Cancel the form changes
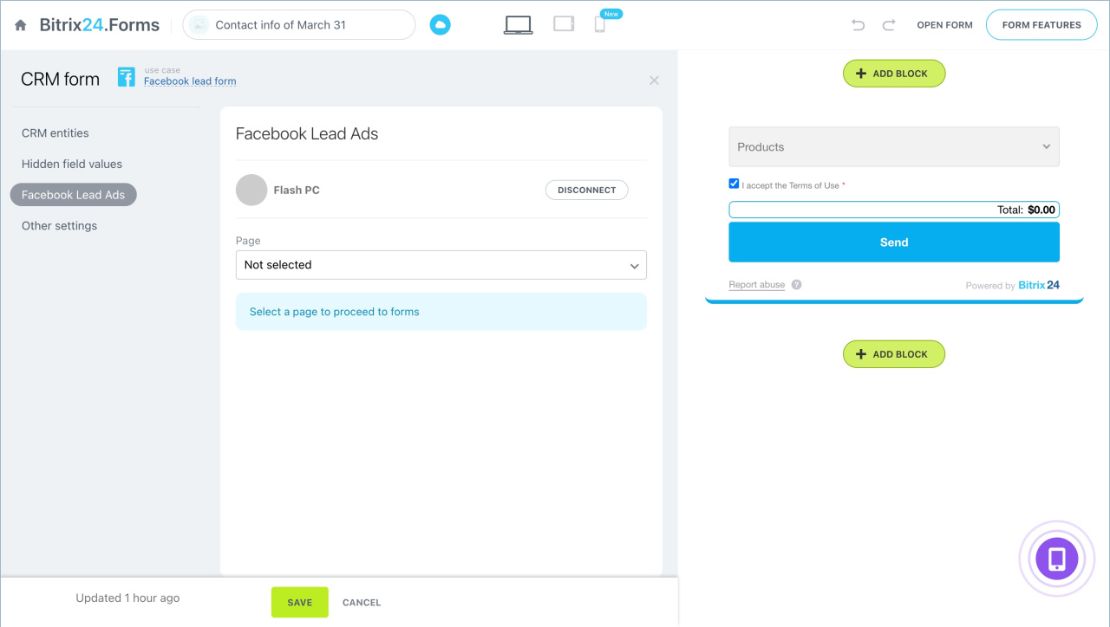Image resolution: width=1110 pixels, height=627 pixels. (x=362, y=603)
